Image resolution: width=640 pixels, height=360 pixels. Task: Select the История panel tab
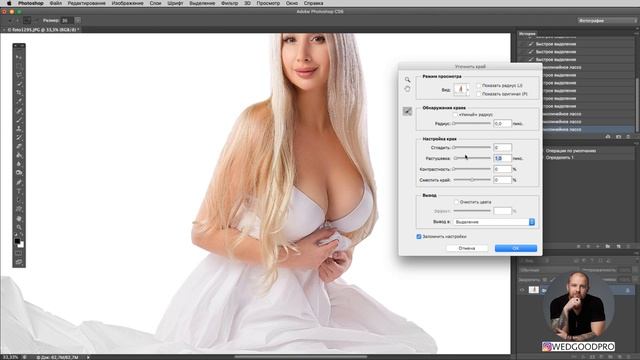[x=527, y=34]
